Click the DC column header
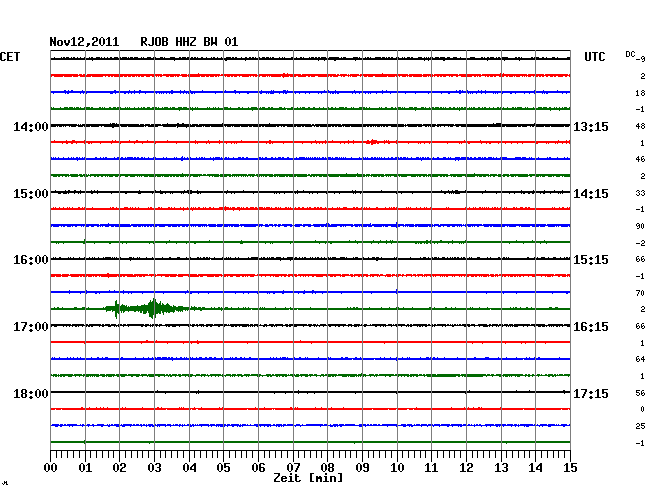The image size is (650, 494). [x=630, y=54]
